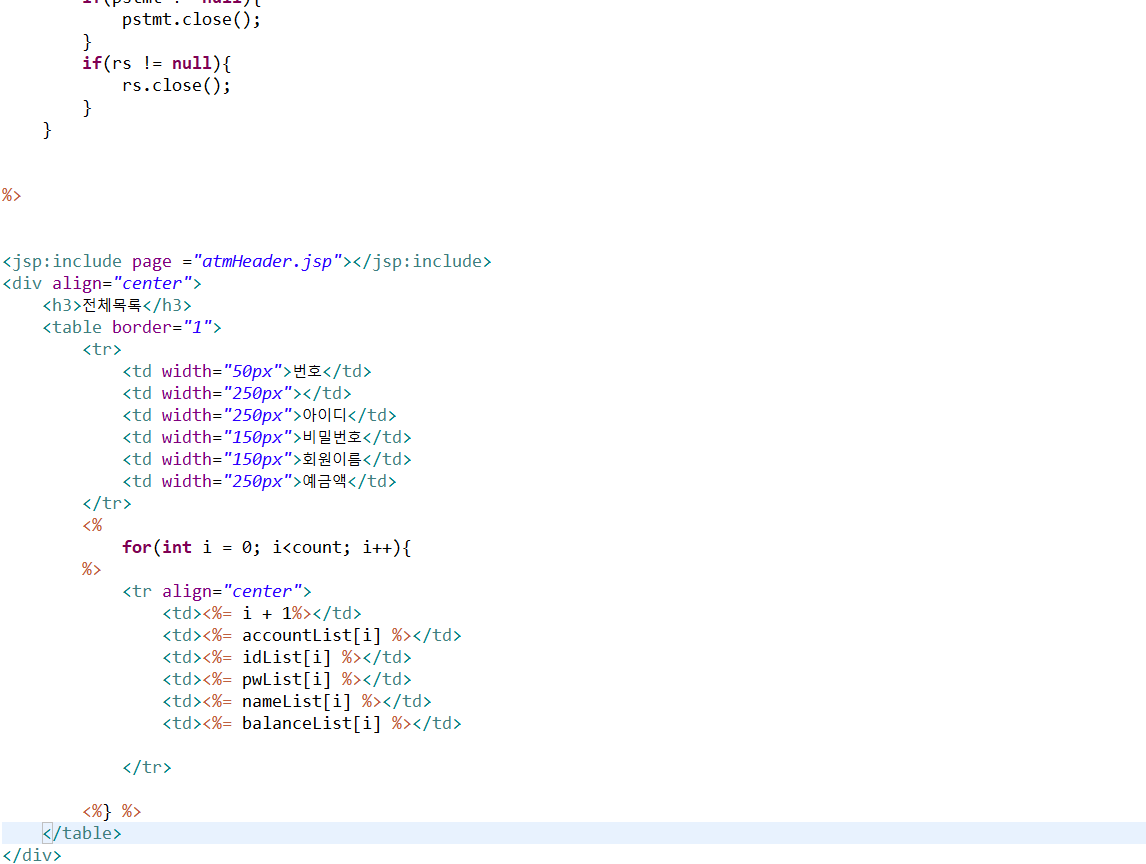The image size is (1146, 864).
Task: Click the 예금액 cell text
Action: [x=325, y=480]
